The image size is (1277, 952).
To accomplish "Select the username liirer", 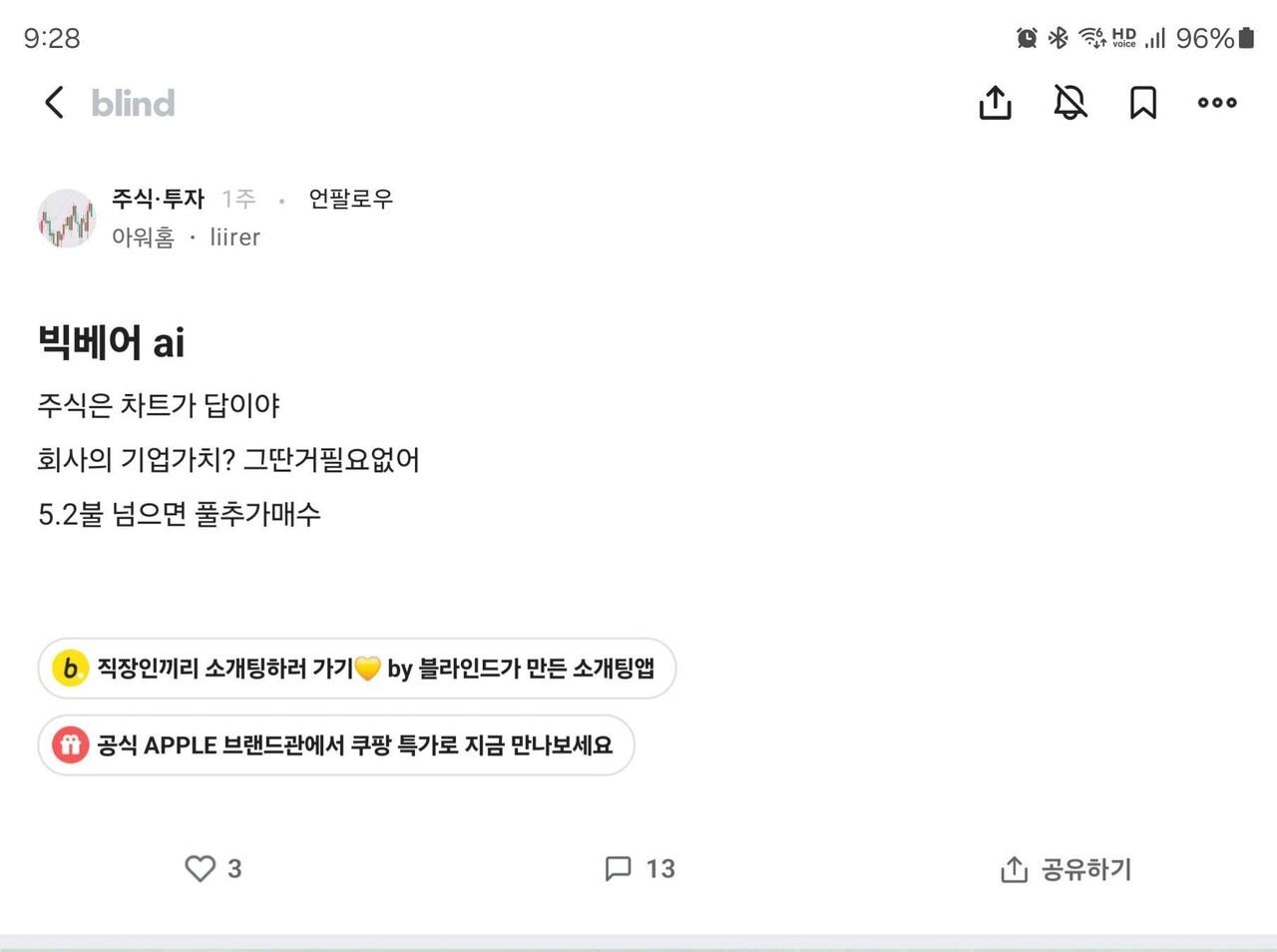I will pos(235,237).
